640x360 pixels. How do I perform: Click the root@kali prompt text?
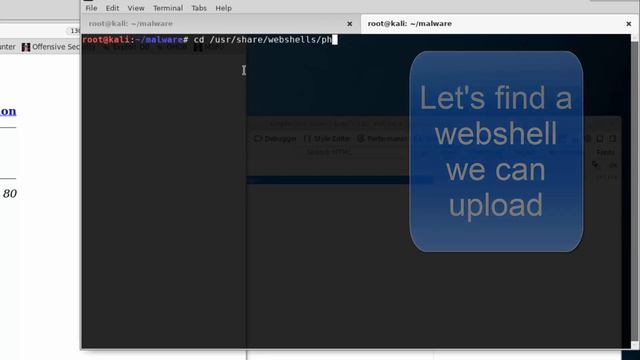pyautogui.click(x=106, y=40)
